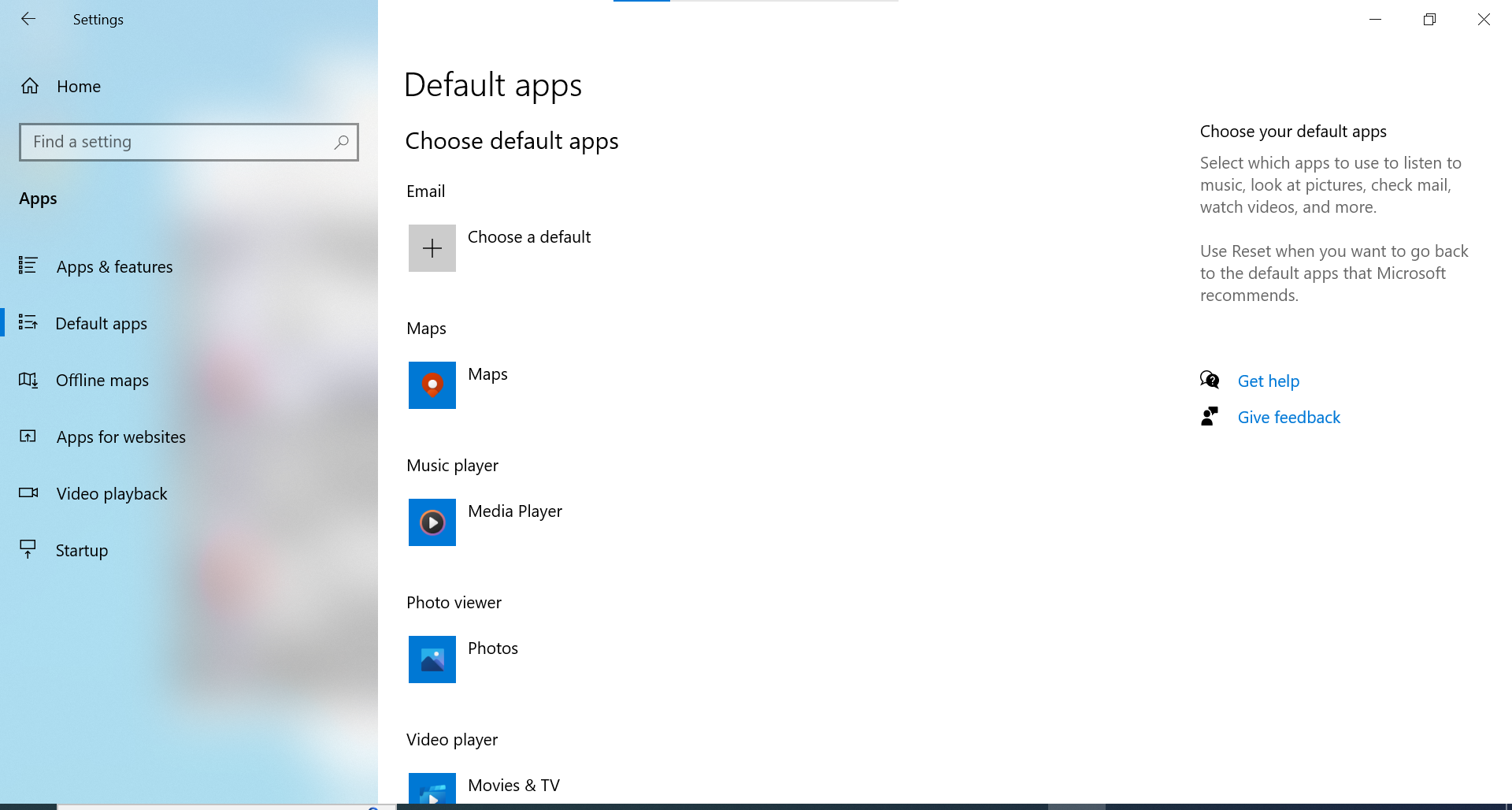Screen dimensions: 1512x810
Task: Click the Media Player app icon
Action: point(432,522)
